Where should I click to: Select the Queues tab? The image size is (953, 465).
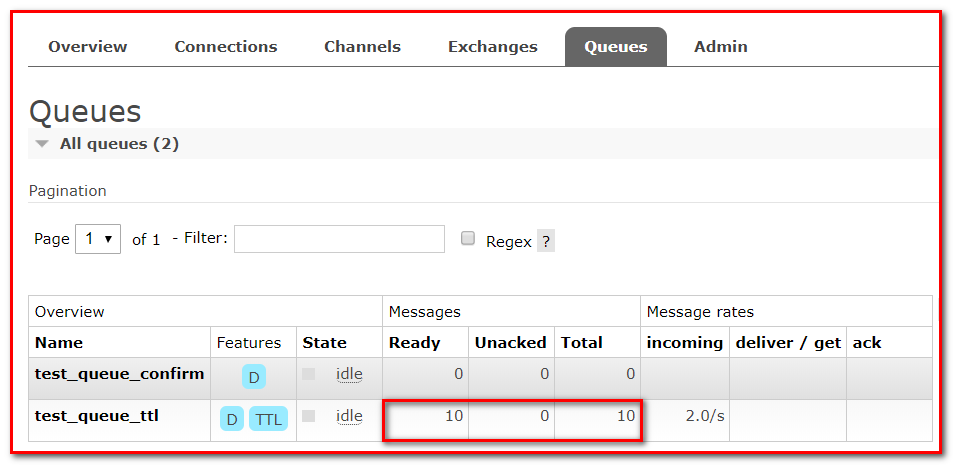click(x=616, y=47)
